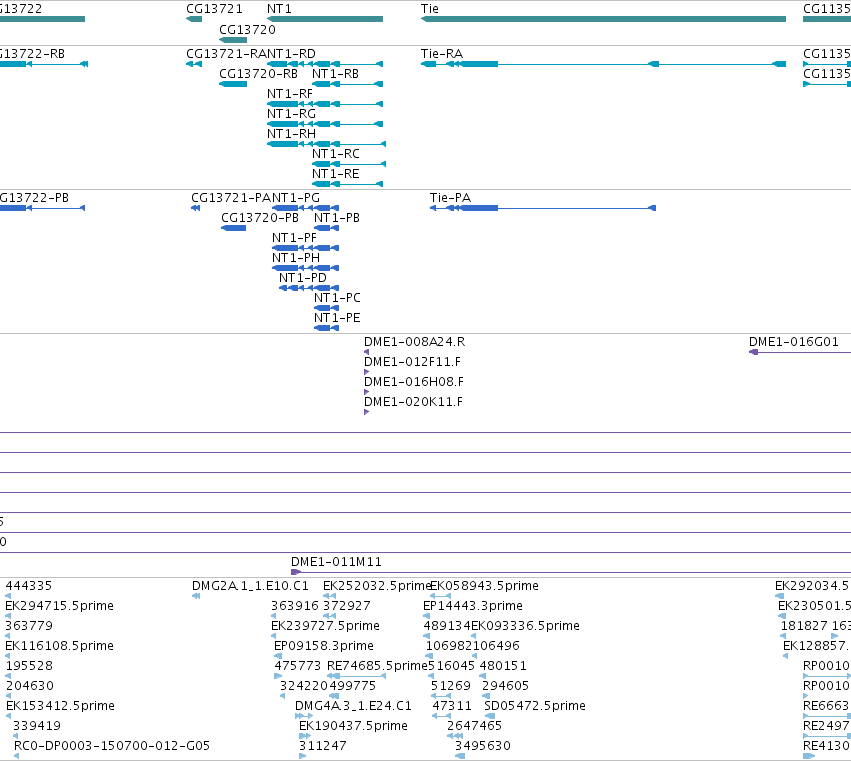Click the DME1-016H08.F label
The height and width of the screenshot is (761, 851).
pyautogui.click(x=414, y=382)
